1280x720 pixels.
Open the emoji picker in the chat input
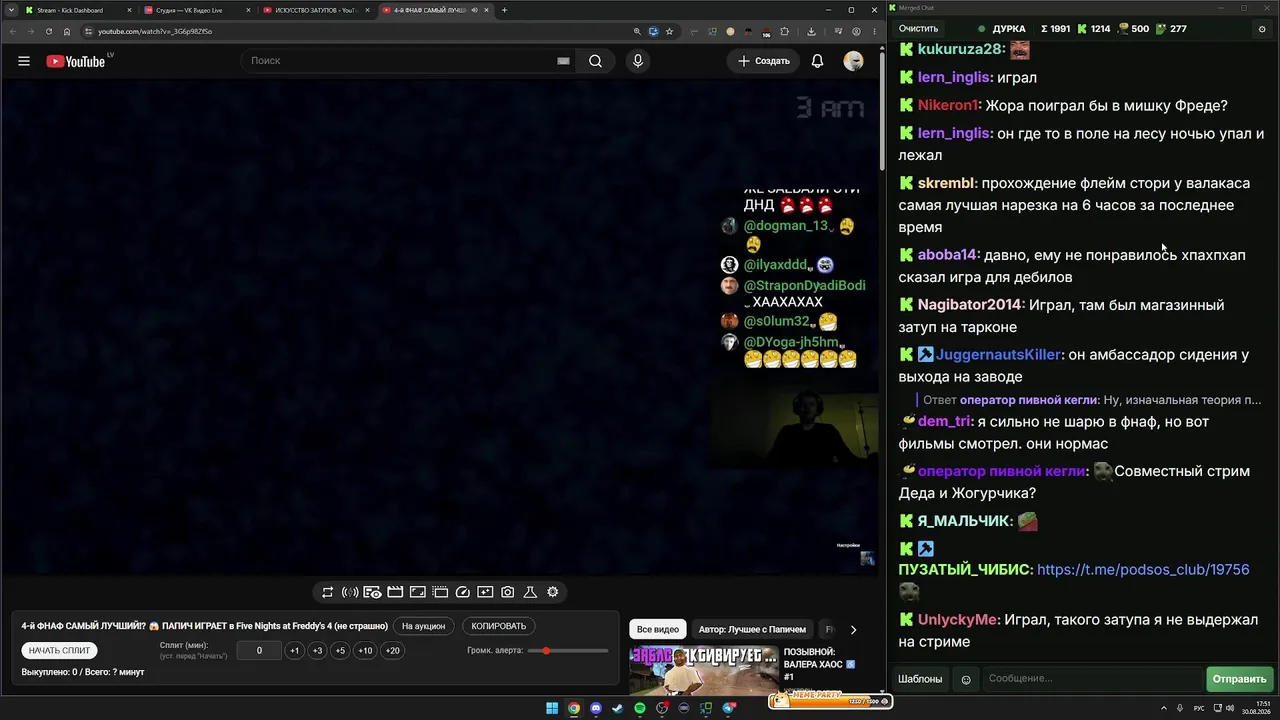[966, 680]
